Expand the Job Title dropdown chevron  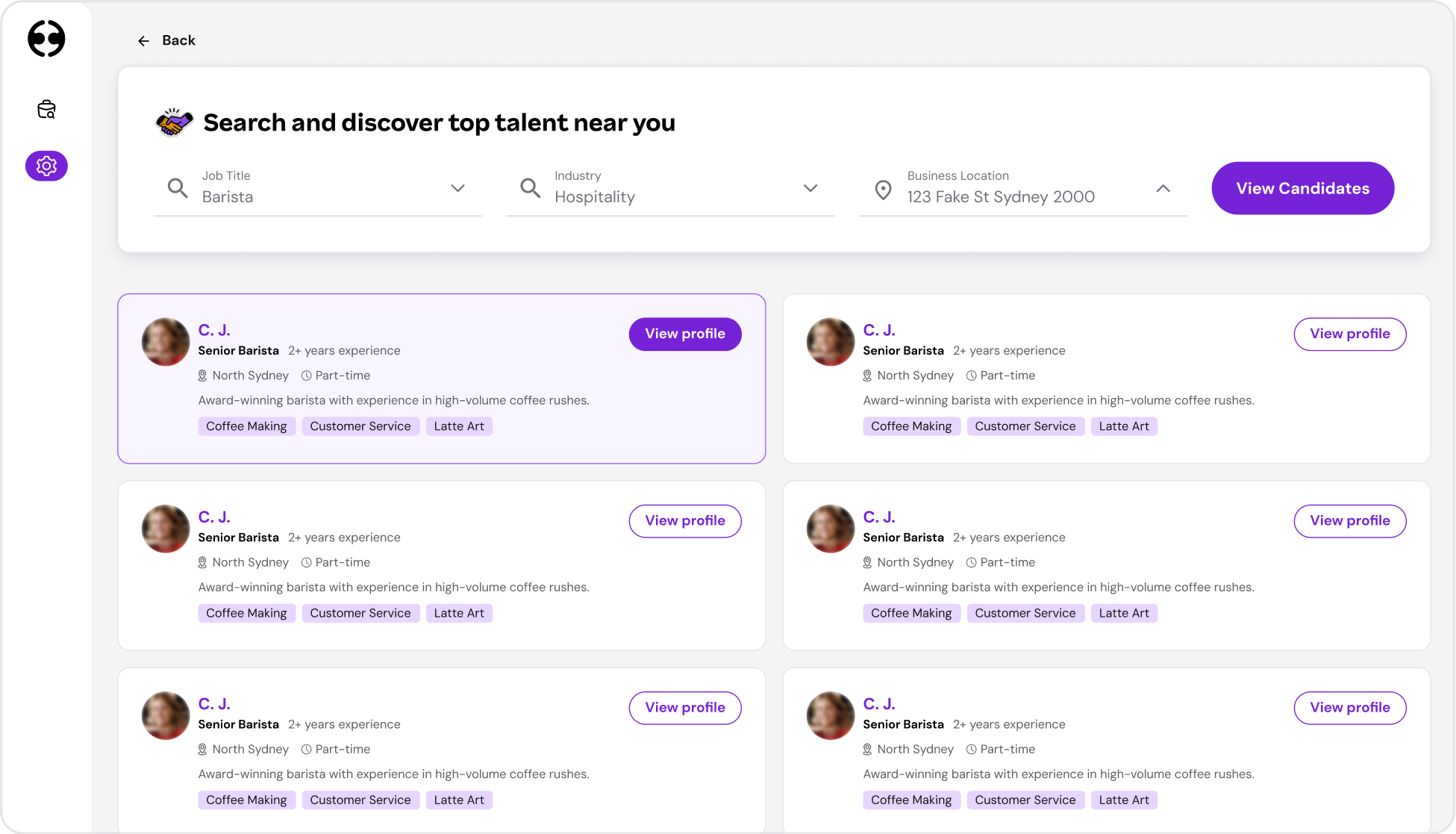coord(457,188)
